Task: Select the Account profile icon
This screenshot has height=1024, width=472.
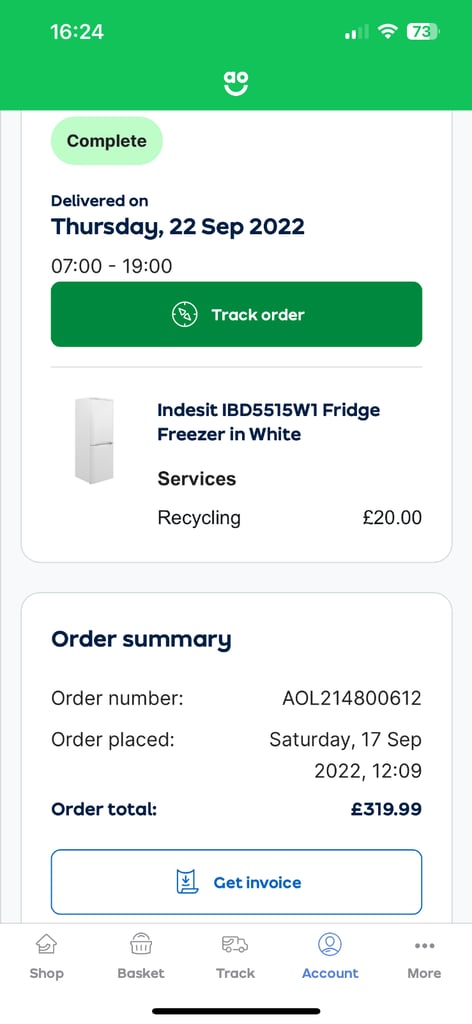Action: (x=330, y=944)
